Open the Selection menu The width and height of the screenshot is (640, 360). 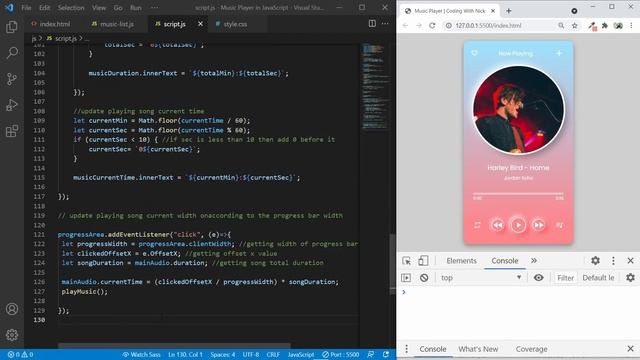71,8
